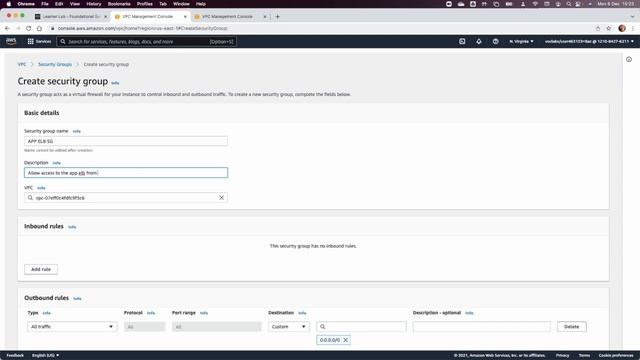Open the AWS logo home link
The width and height of the screenshot is (640, 360).
[11, 41]
